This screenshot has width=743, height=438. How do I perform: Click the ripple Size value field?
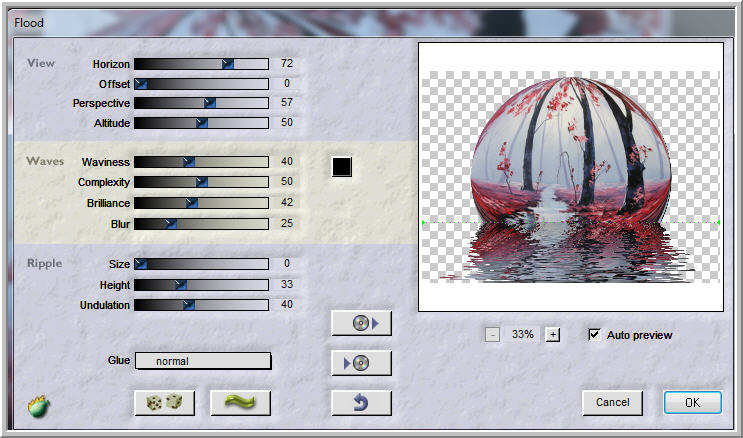[x=287, y=263]
